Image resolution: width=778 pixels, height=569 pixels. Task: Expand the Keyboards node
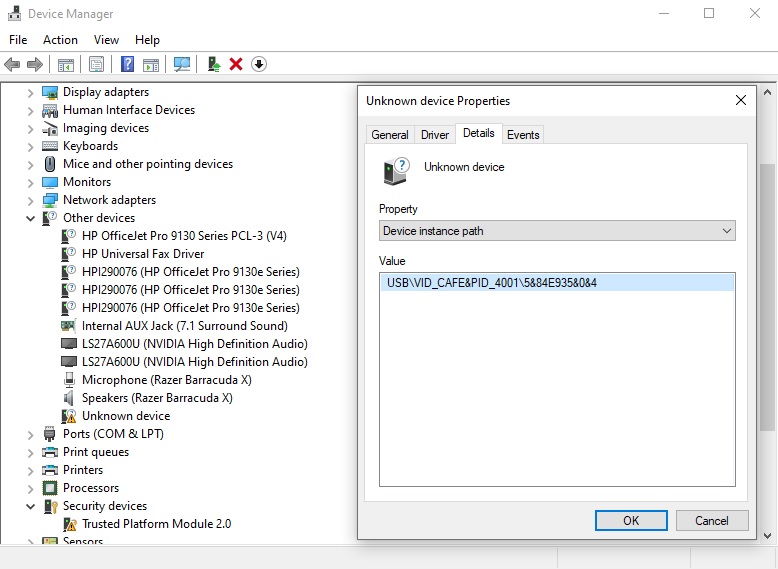30,147
